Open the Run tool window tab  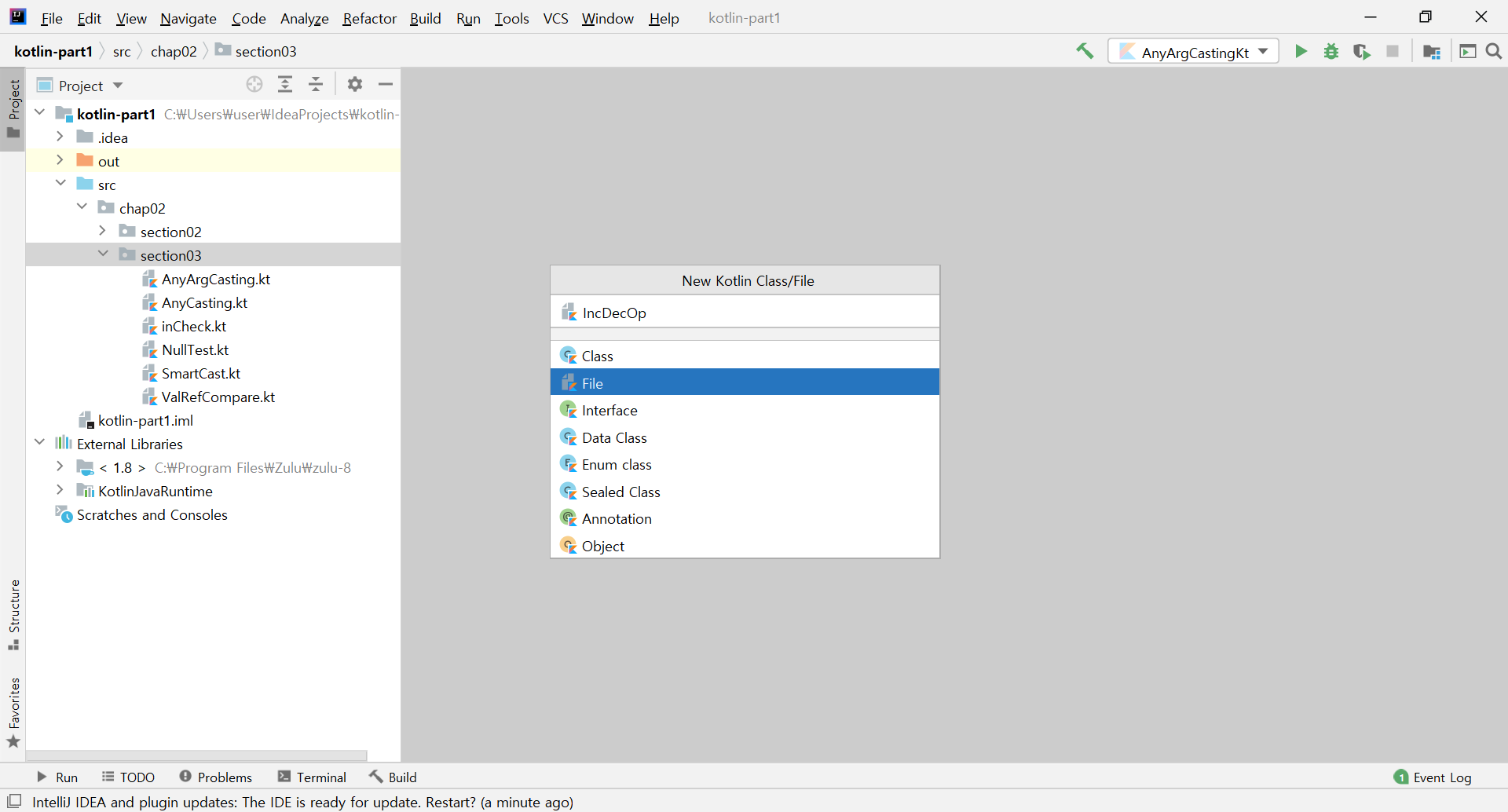coord(57,777)
